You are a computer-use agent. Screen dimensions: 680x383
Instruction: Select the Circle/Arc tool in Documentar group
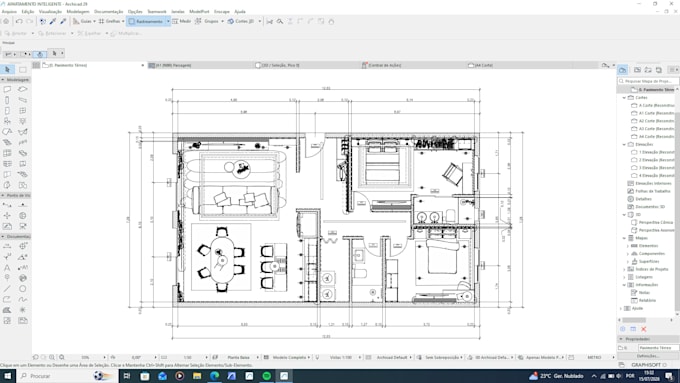(23, 289)
